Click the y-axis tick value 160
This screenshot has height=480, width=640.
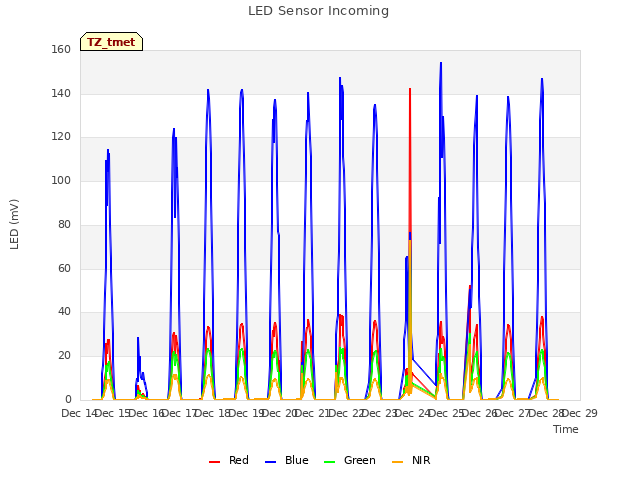click(61, 49)
